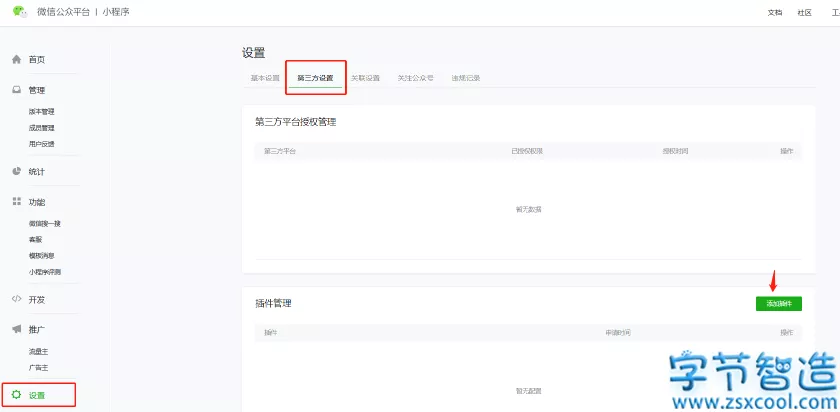Open 模板消息 under 功能
The width and height of the screenshot is (840, 412).
tap(42, 256)
